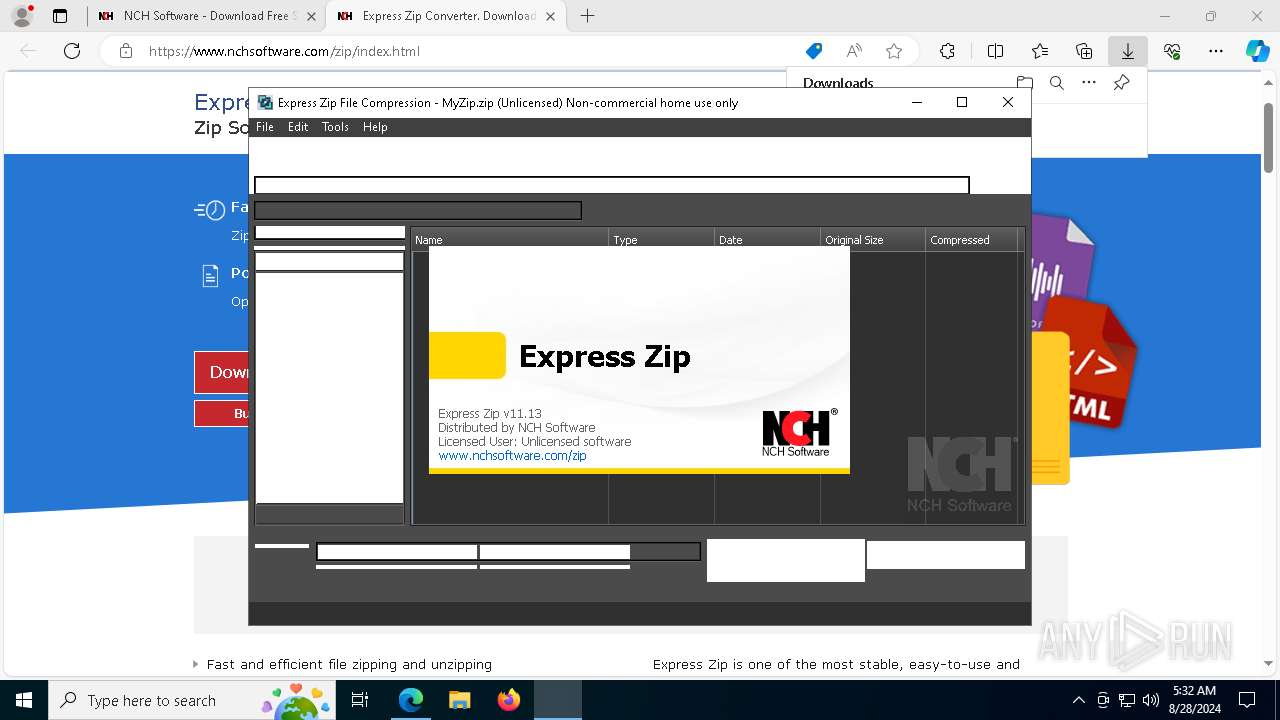Open the shopping tag icon in address bar

coord(814,51)
